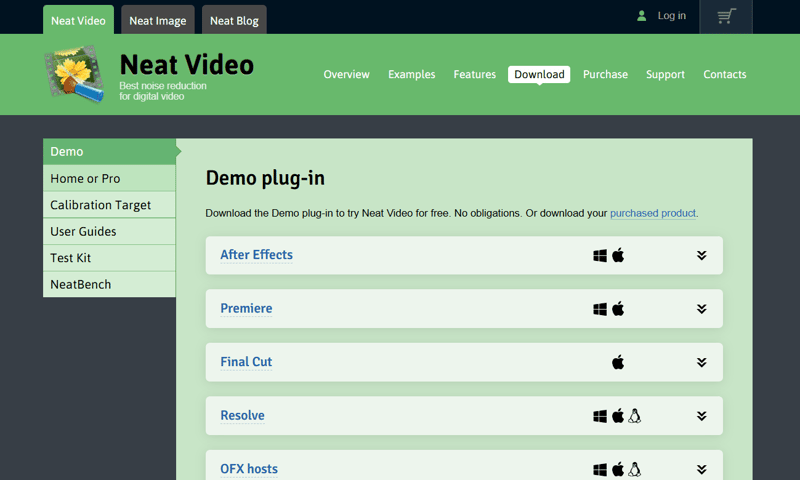The image size is (800, 480).
Task: Click the Windows icon in OFX hosts row
Action: [600, 470]
